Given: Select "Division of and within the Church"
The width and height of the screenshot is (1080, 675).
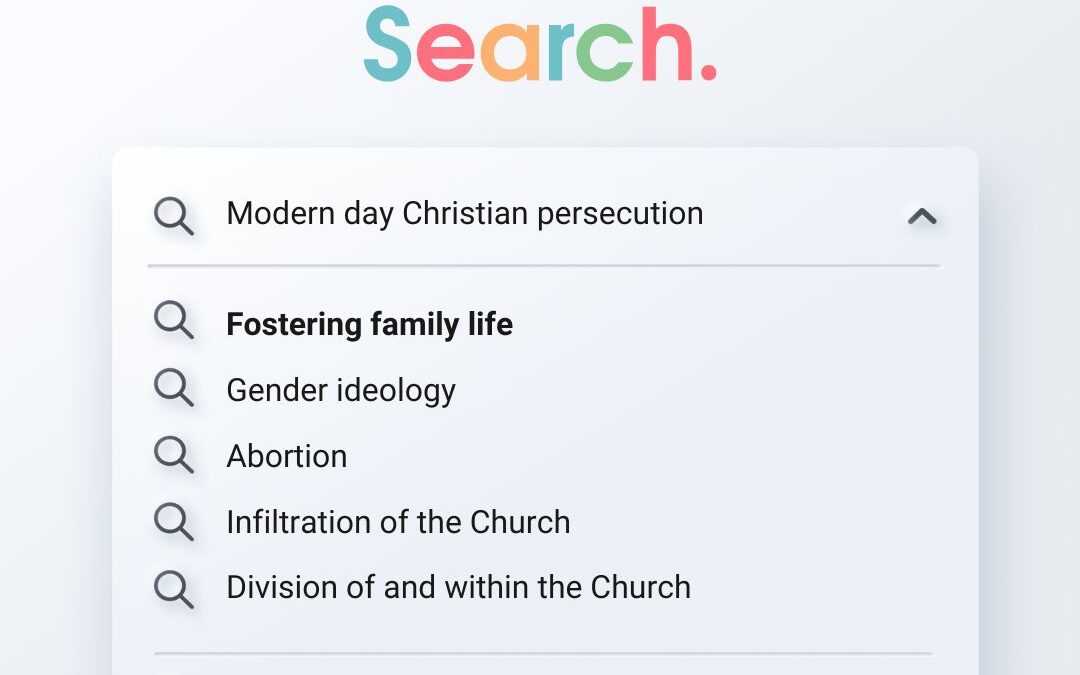Looking at the screenshot, I should [457, 588].
